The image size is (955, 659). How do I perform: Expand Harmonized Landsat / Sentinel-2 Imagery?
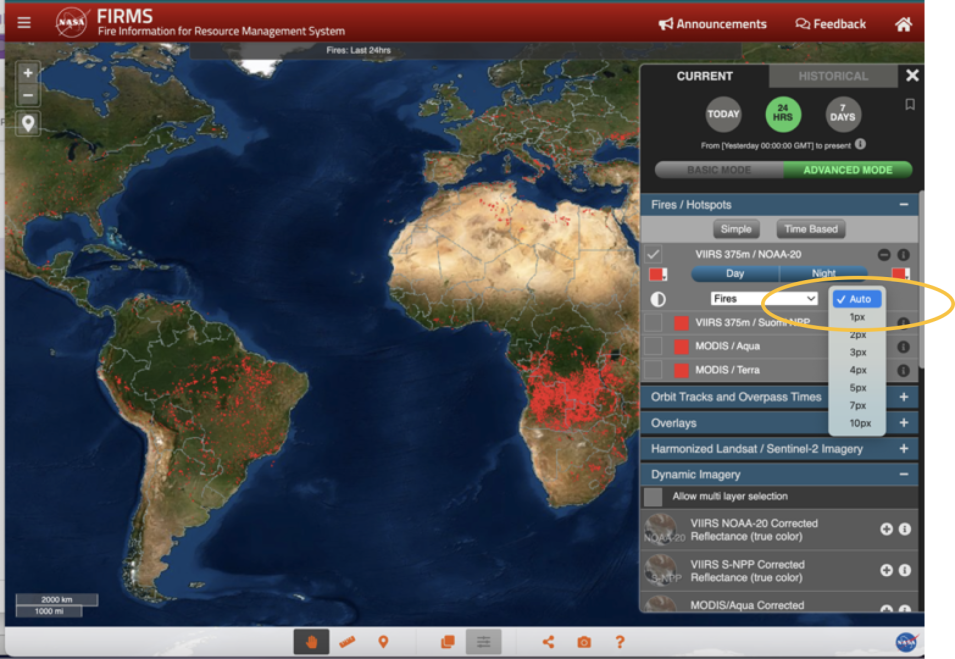tap(904, 449)
